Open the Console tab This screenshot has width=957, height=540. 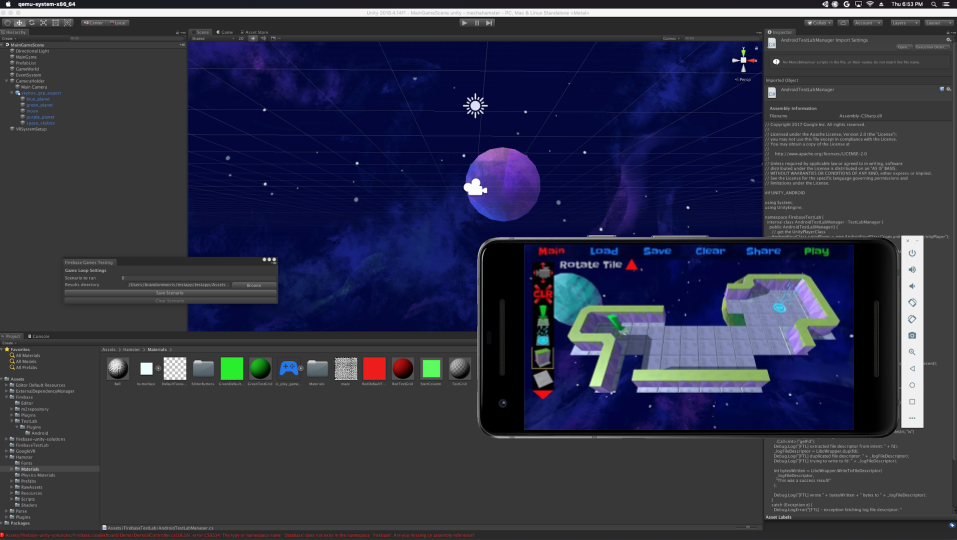(x=40, y=336)
